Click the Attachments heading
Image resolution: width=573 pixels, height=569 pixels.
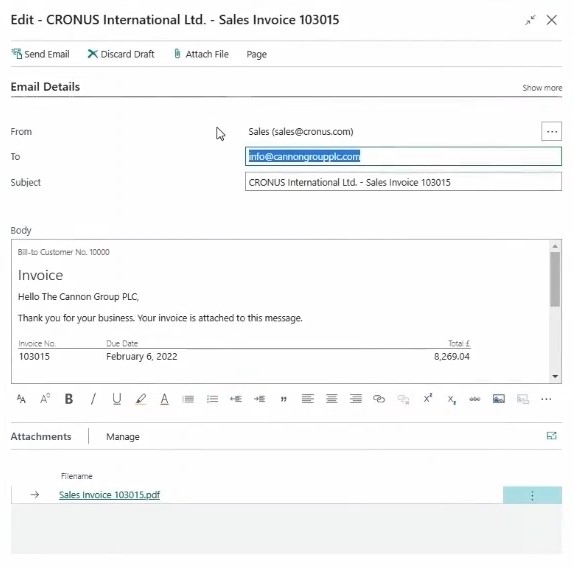tap(41, 436)
